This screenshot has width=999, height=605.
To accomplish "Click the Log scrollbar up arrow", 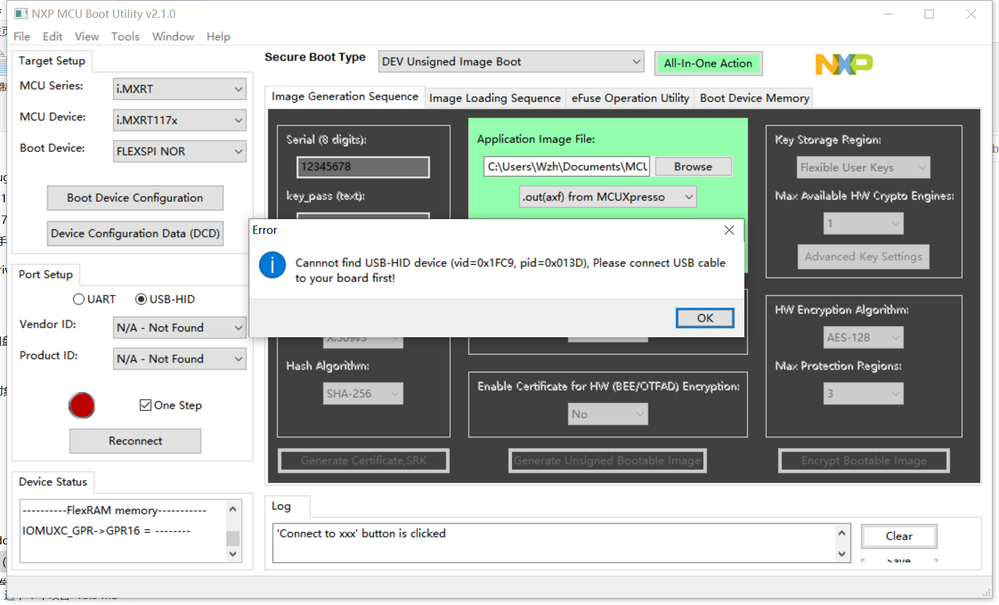I will tap(842, 533).
